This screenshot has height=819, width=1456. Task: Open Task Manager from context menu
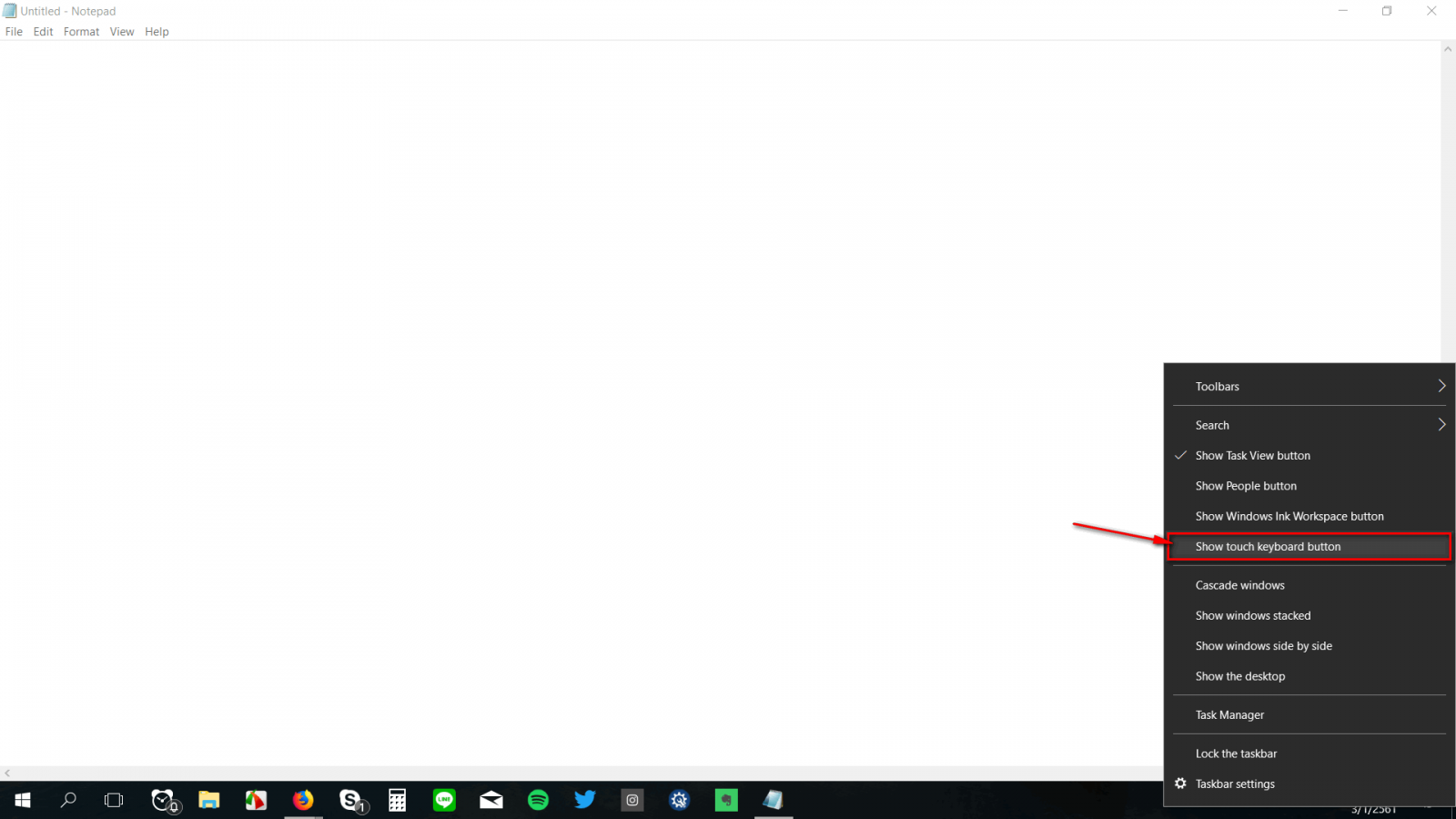pos(1309,714)
